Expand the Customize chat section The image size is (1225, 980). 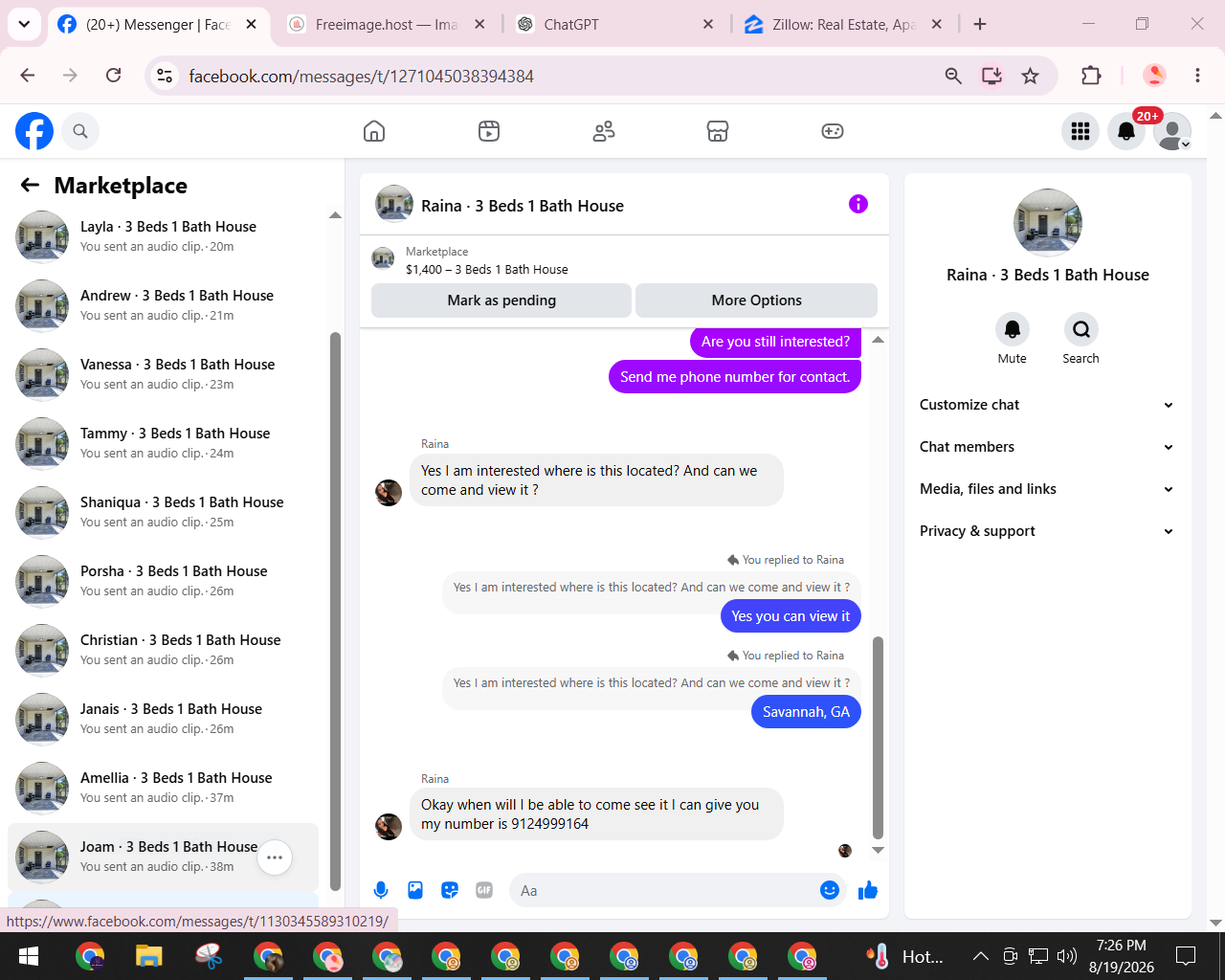[1047, 405]
